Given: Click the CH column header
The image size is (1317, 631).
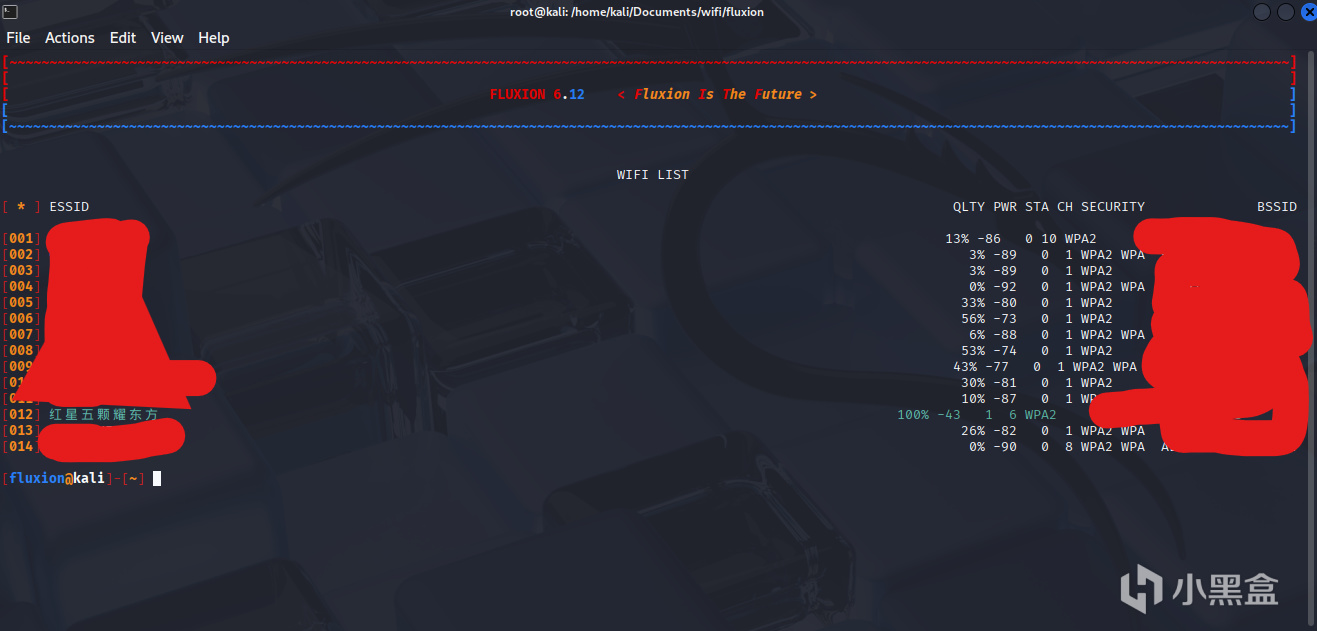Looking at the screenshot, I should (1065, 207).
